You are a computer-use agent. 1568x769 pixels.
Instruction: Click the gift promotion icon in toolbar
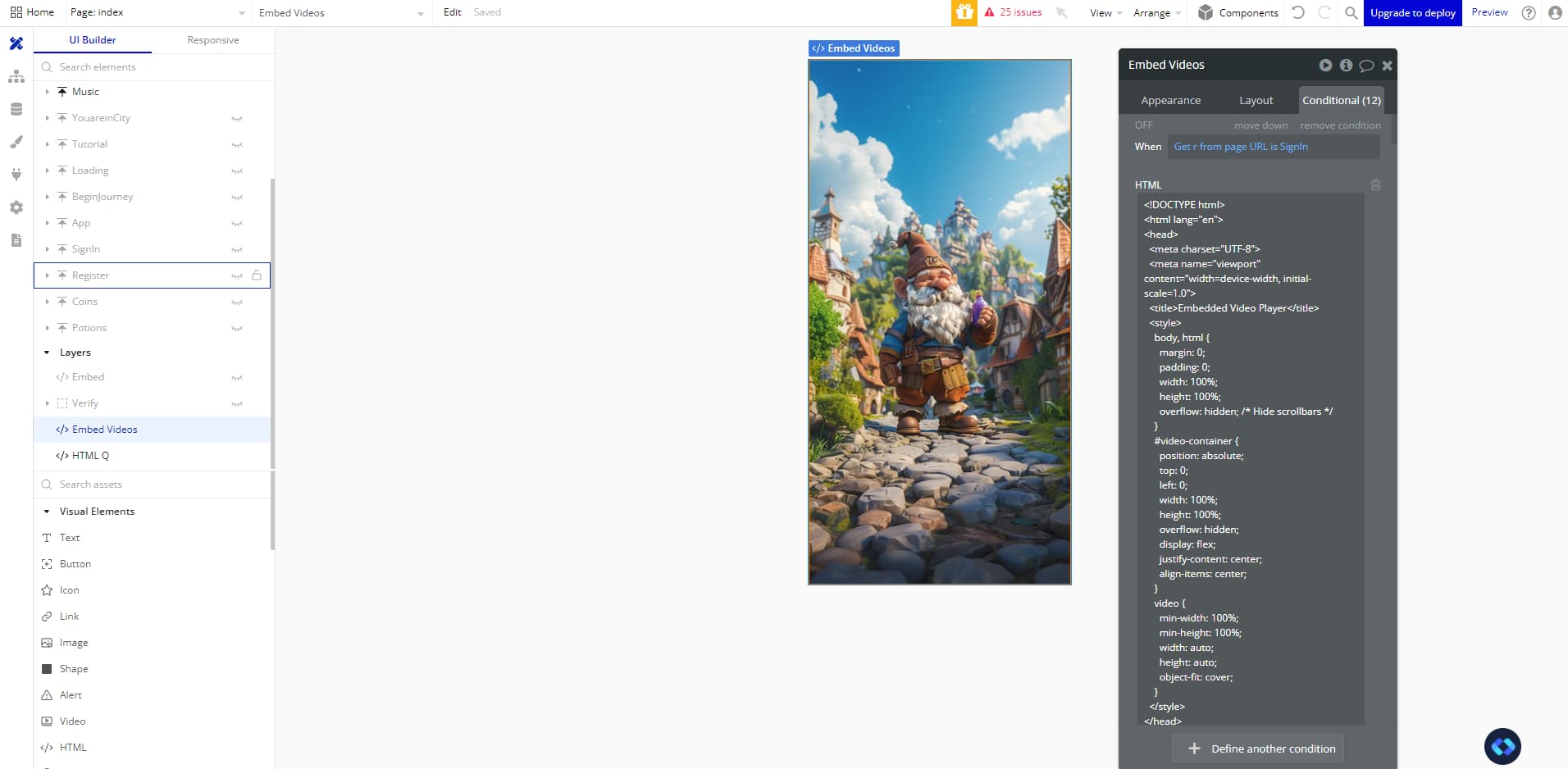tap(963, 12)
